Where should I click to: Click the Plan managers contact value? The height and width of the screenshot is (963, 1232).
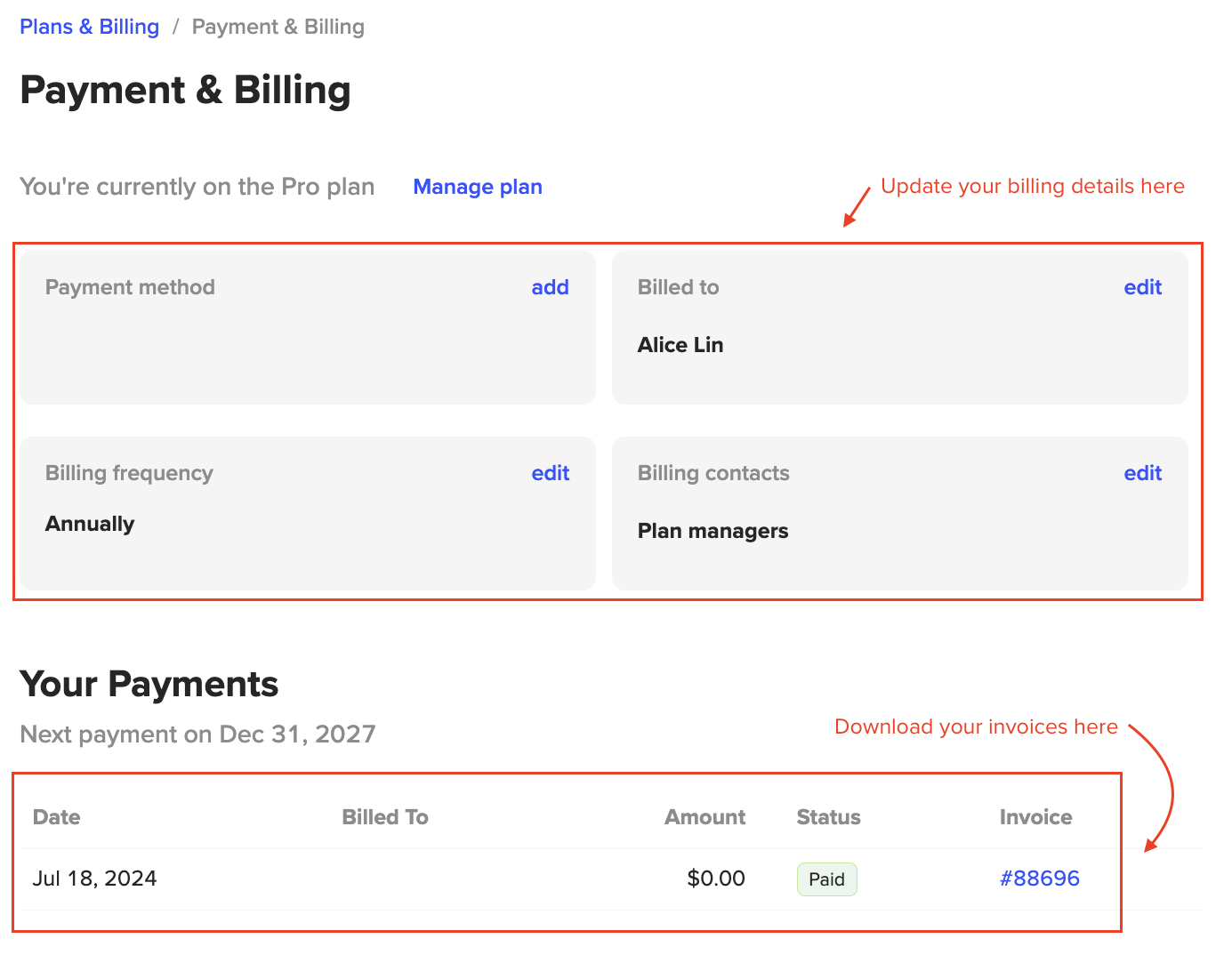point(713,531)
